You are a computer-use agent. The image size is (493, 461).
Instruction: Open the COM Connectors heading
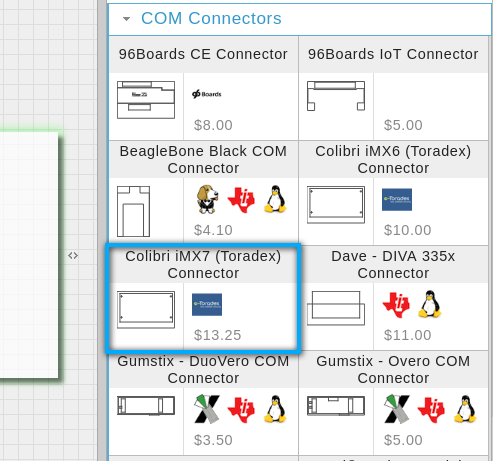click(x=211, y=18)
